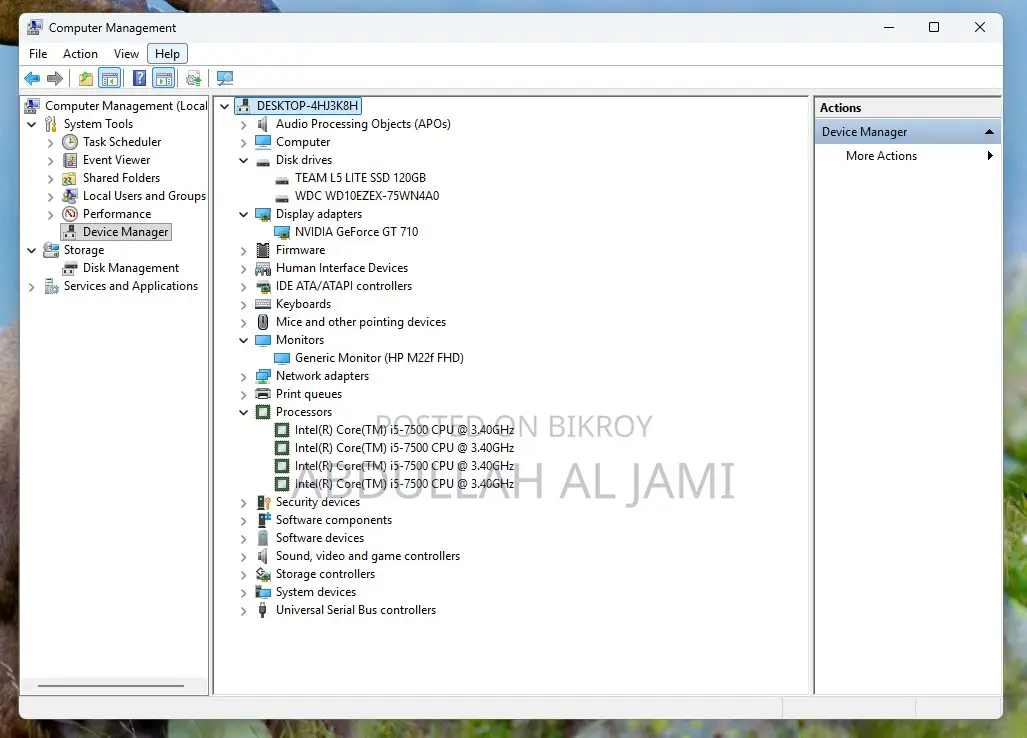Collapse Device Manager section in Actions pane
Viewport: 1027px width, 738px height.
[989, 132]
